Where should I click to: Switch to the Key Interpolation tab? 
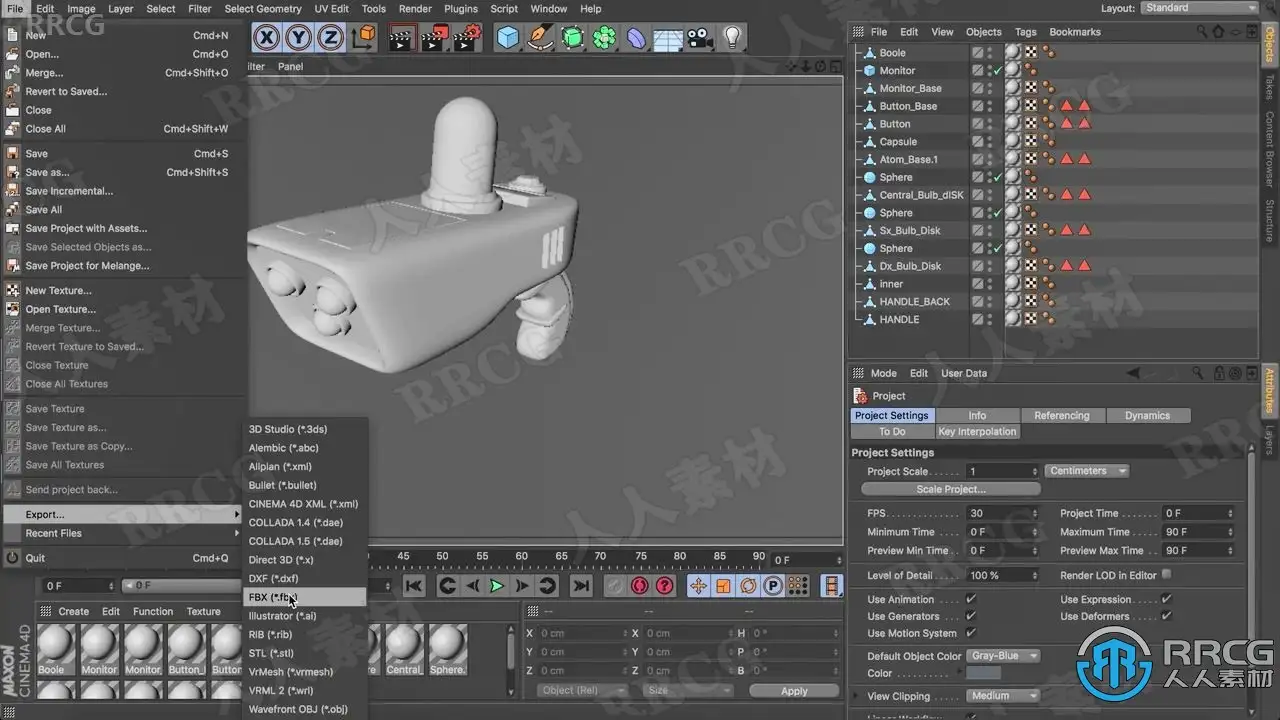coord(977,432)
